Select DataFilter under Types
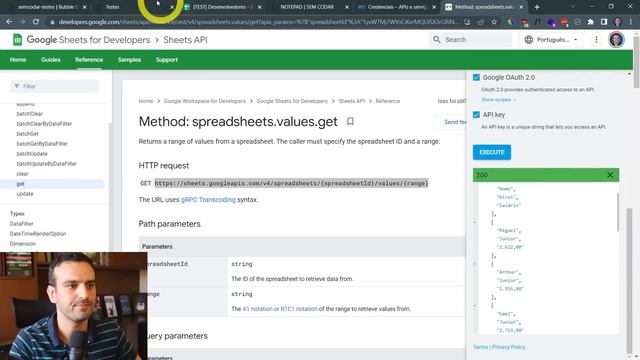 pyautogui.click(x=22, y=224)
